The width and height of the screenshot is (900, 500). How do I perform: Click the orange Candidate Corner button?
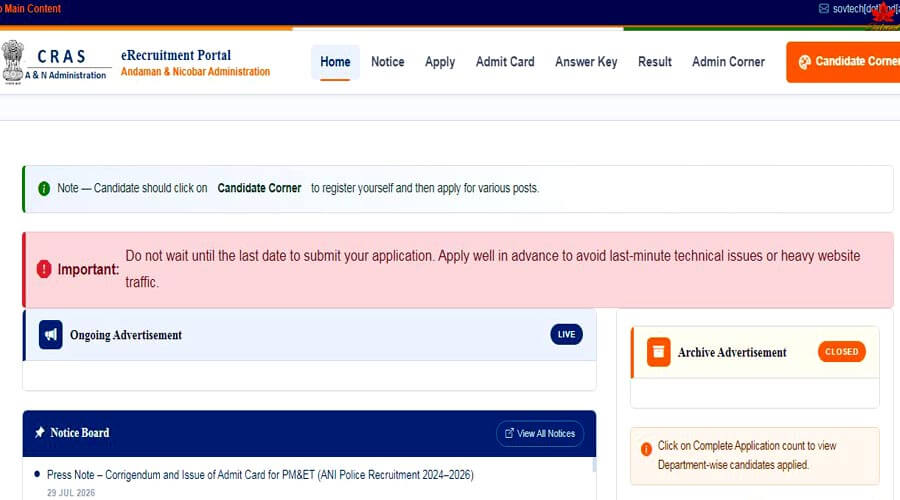click(843, 62)
